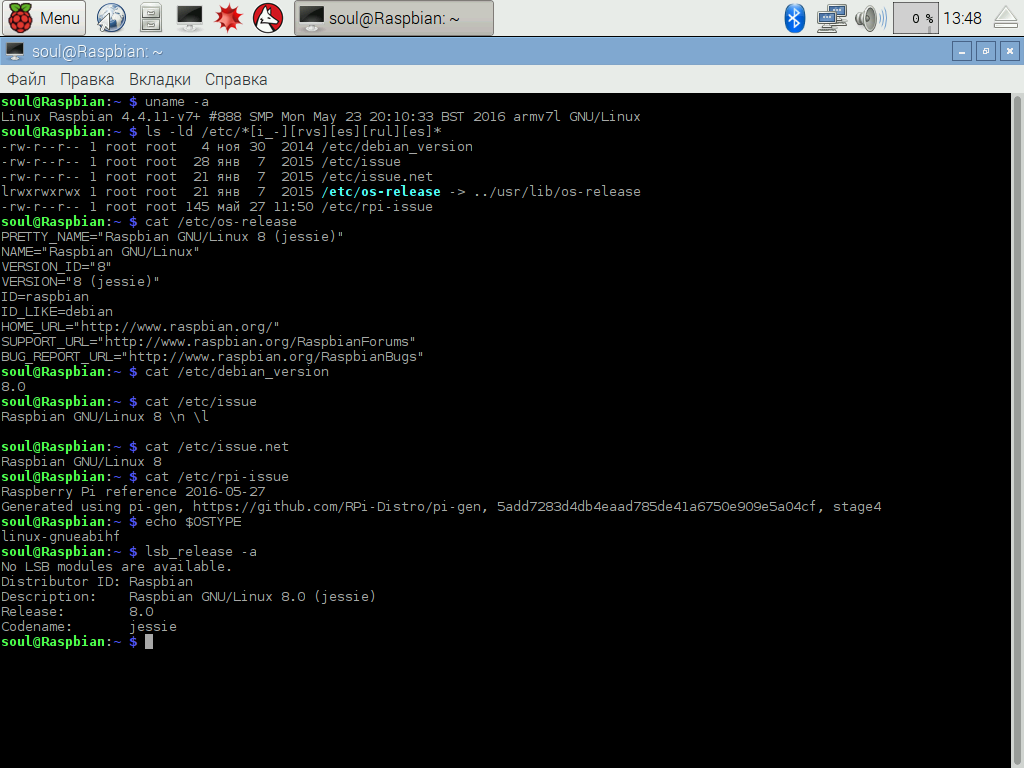This screenshot has height=768, width=1024.
Task: Click the eject media tray icon
Action: point(1006,18)
